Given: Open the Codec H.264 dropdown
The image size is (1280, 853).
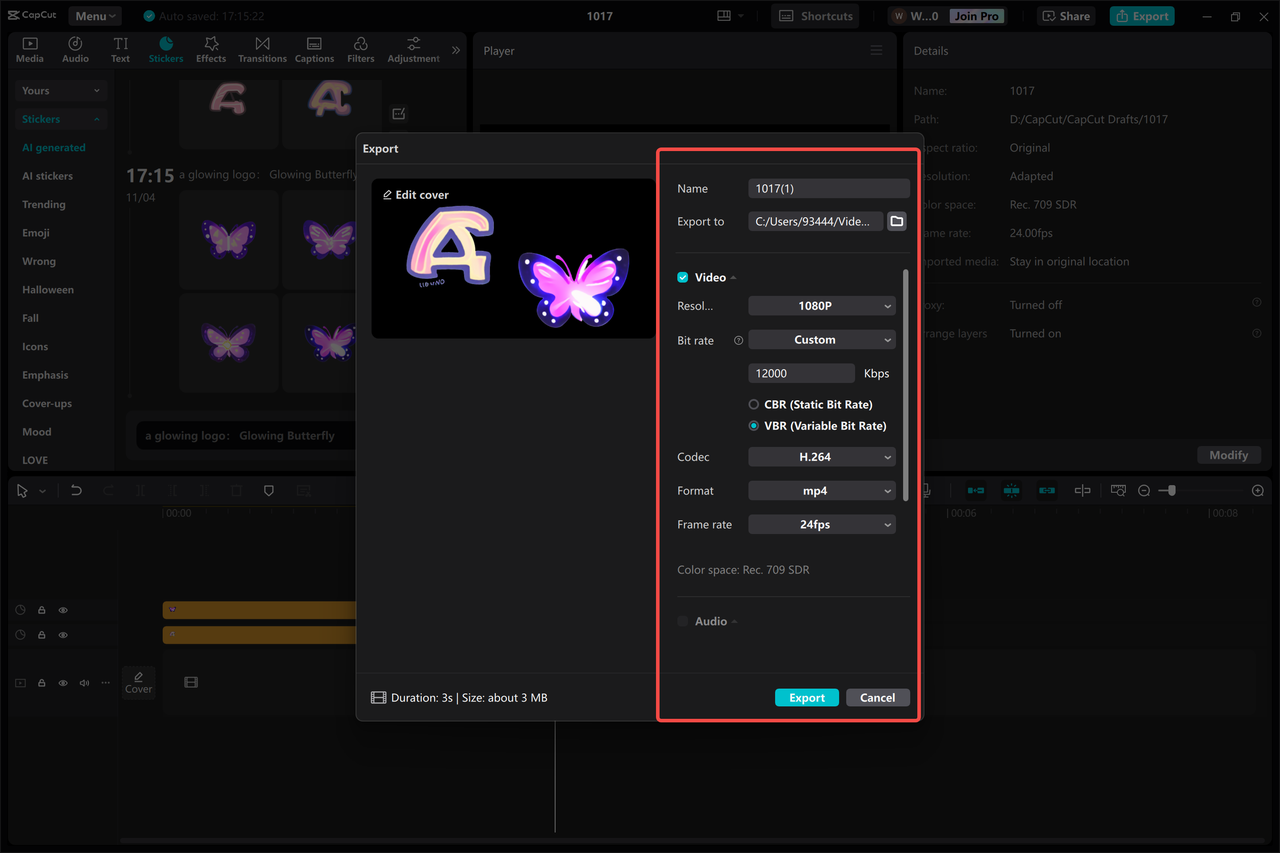Looking at the screenshot, I should (822, 457).
